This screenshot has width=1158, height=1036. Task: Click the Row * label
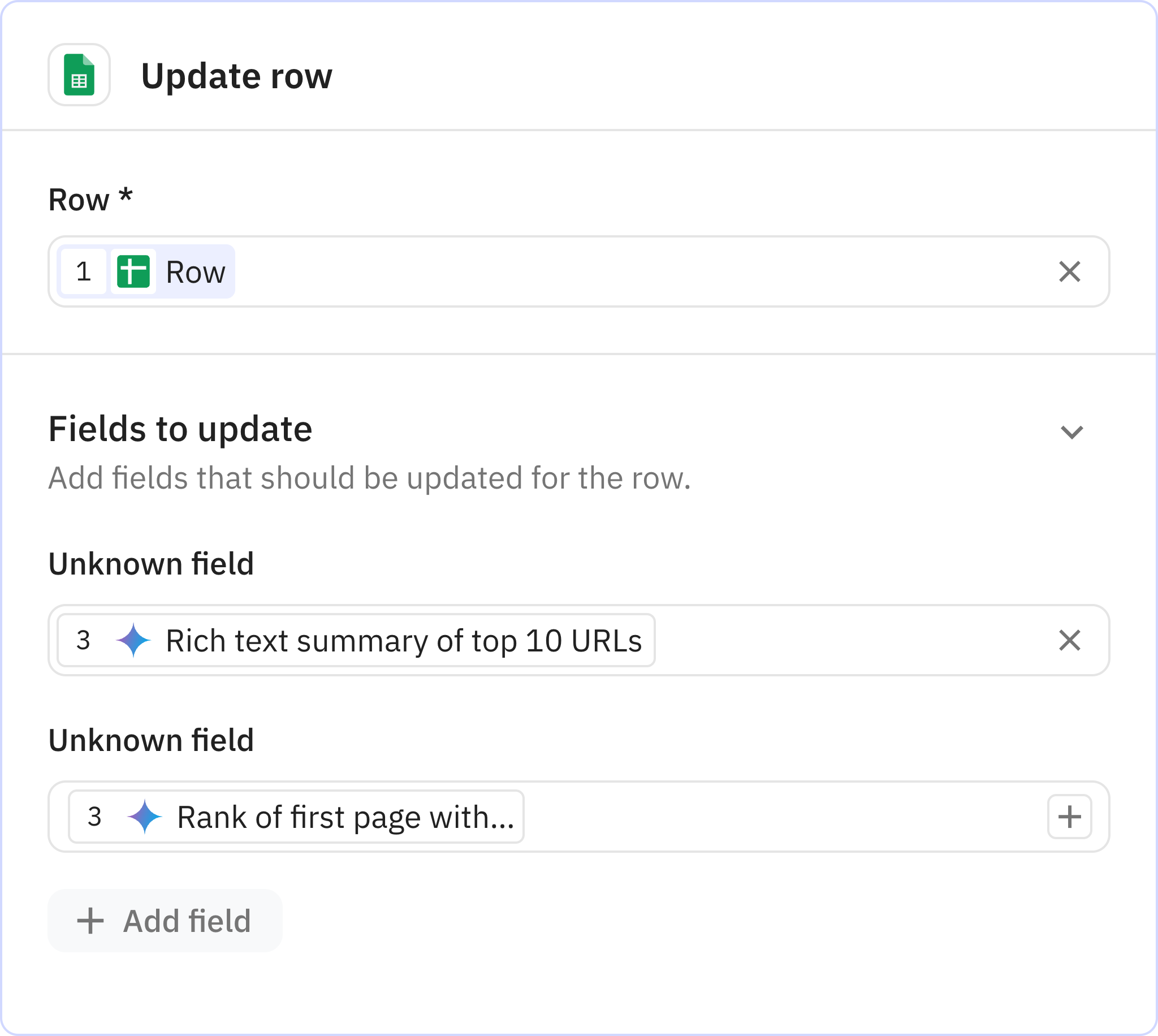click(90, 200)
